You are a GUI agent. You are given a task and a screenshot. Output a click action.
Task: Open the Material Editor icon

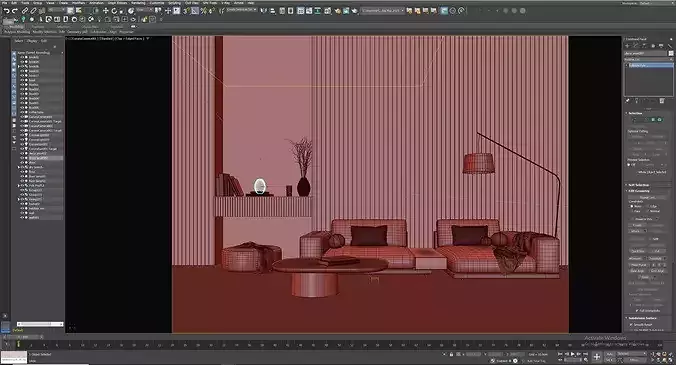pyautogui.click(x=328, y=10)
